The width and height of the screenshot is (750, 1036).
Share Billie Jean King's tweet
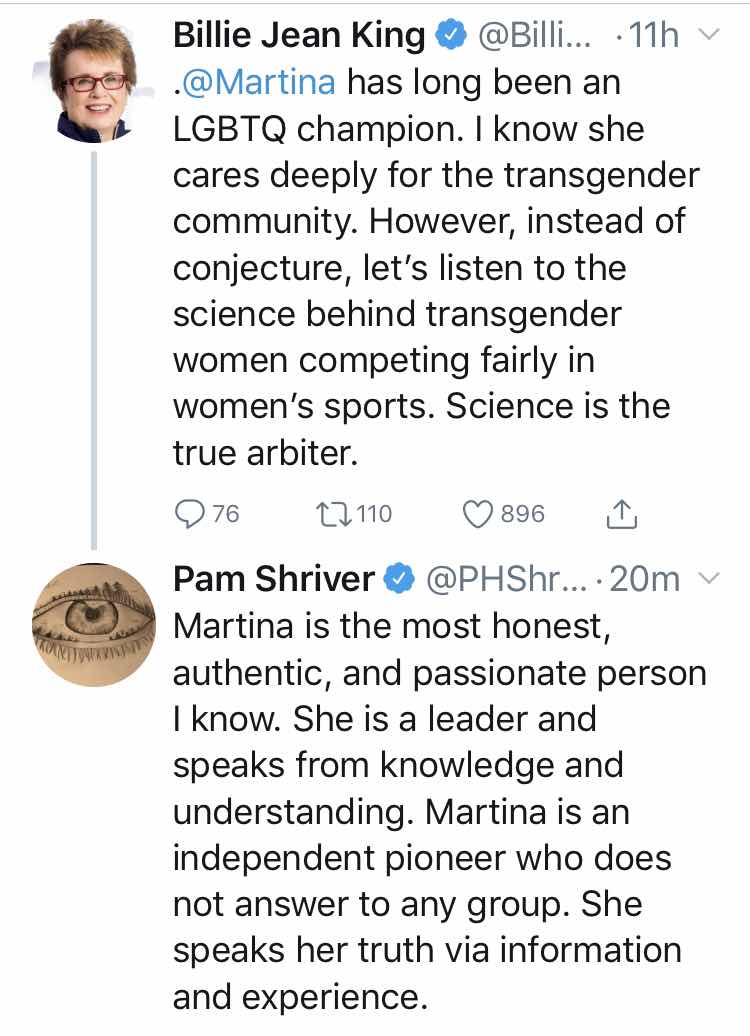622,514
